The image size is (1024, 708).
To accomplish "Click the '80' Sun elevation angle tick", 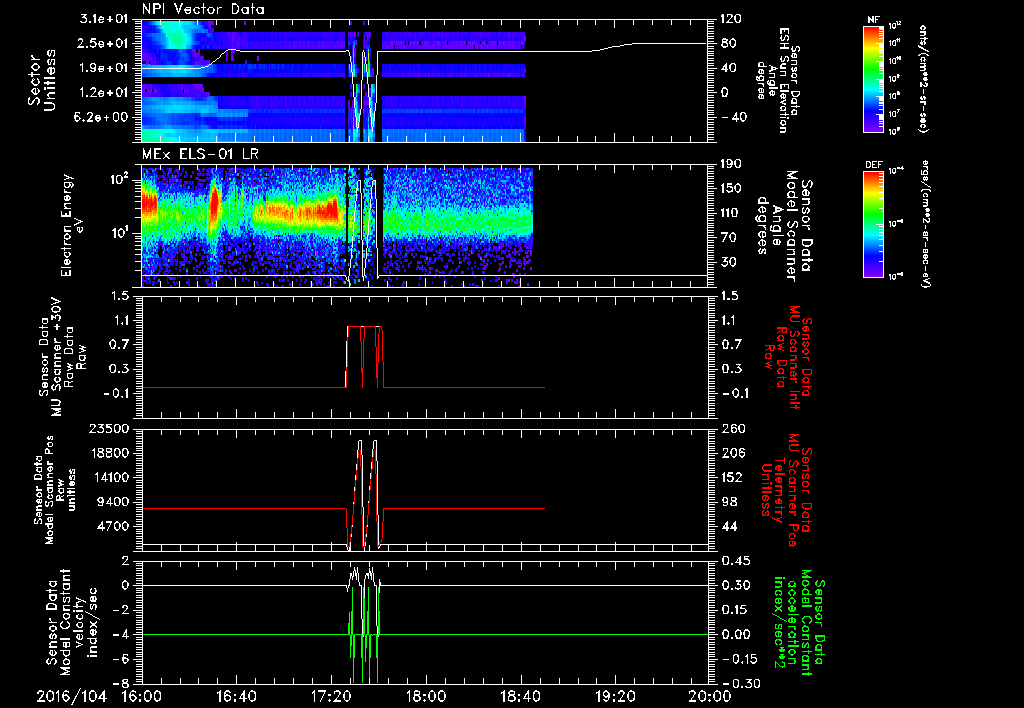I will 729,43.
